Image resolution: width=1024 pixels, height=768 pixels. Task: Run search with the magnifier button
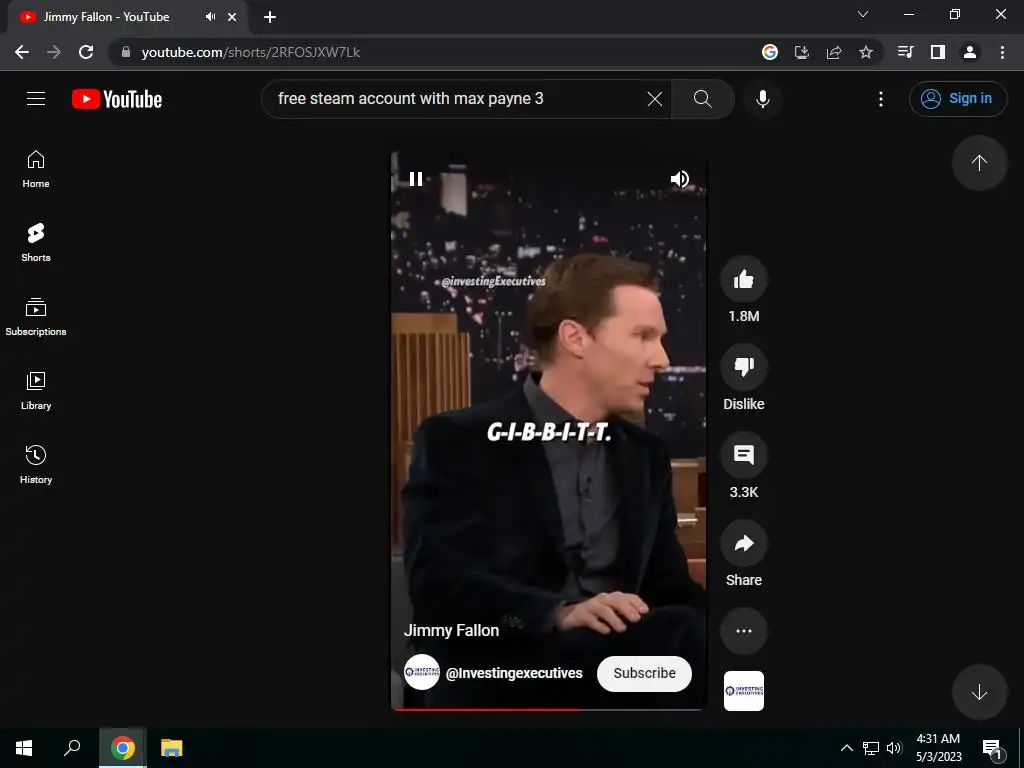point(703,99)
